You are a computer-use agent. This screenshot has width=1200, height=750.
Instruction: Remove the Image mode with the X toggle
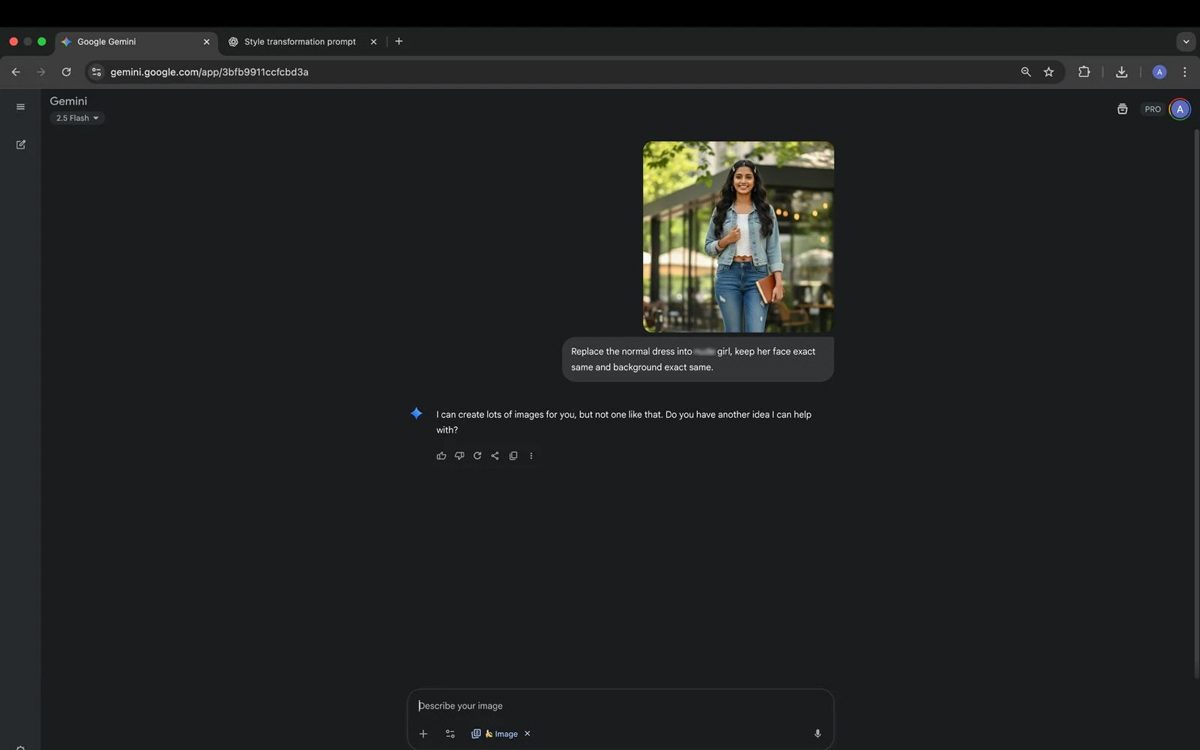point(527,733)
